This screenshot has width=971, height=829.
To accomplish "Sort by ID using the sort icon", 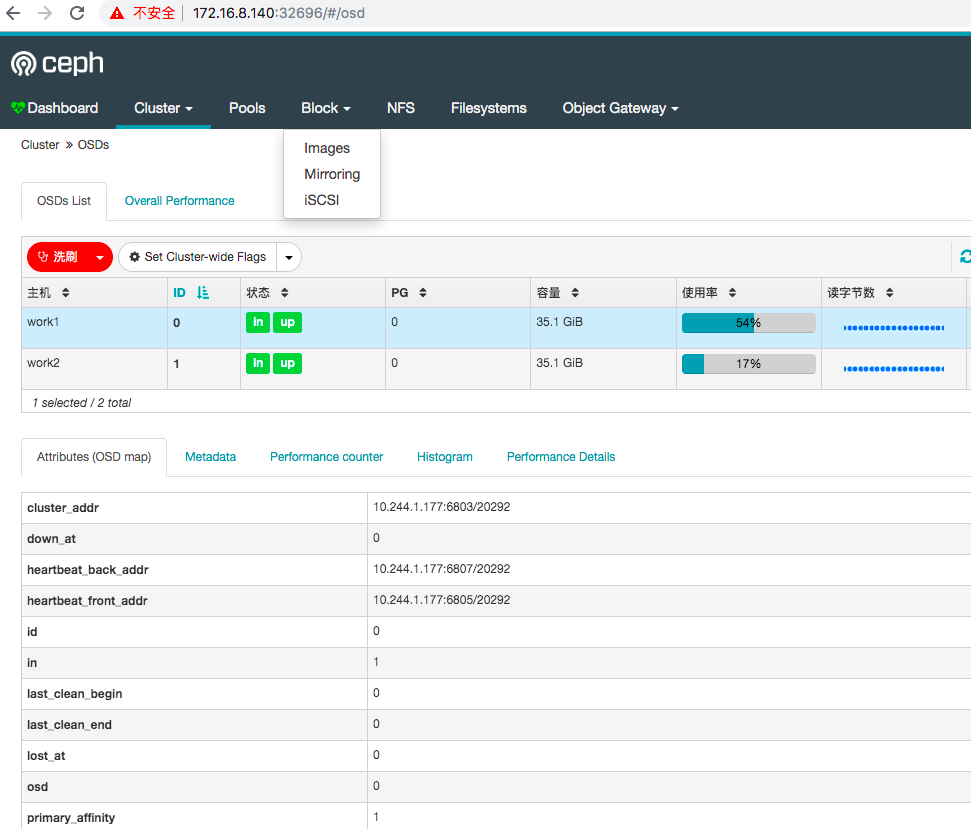I will coord(202,293).
